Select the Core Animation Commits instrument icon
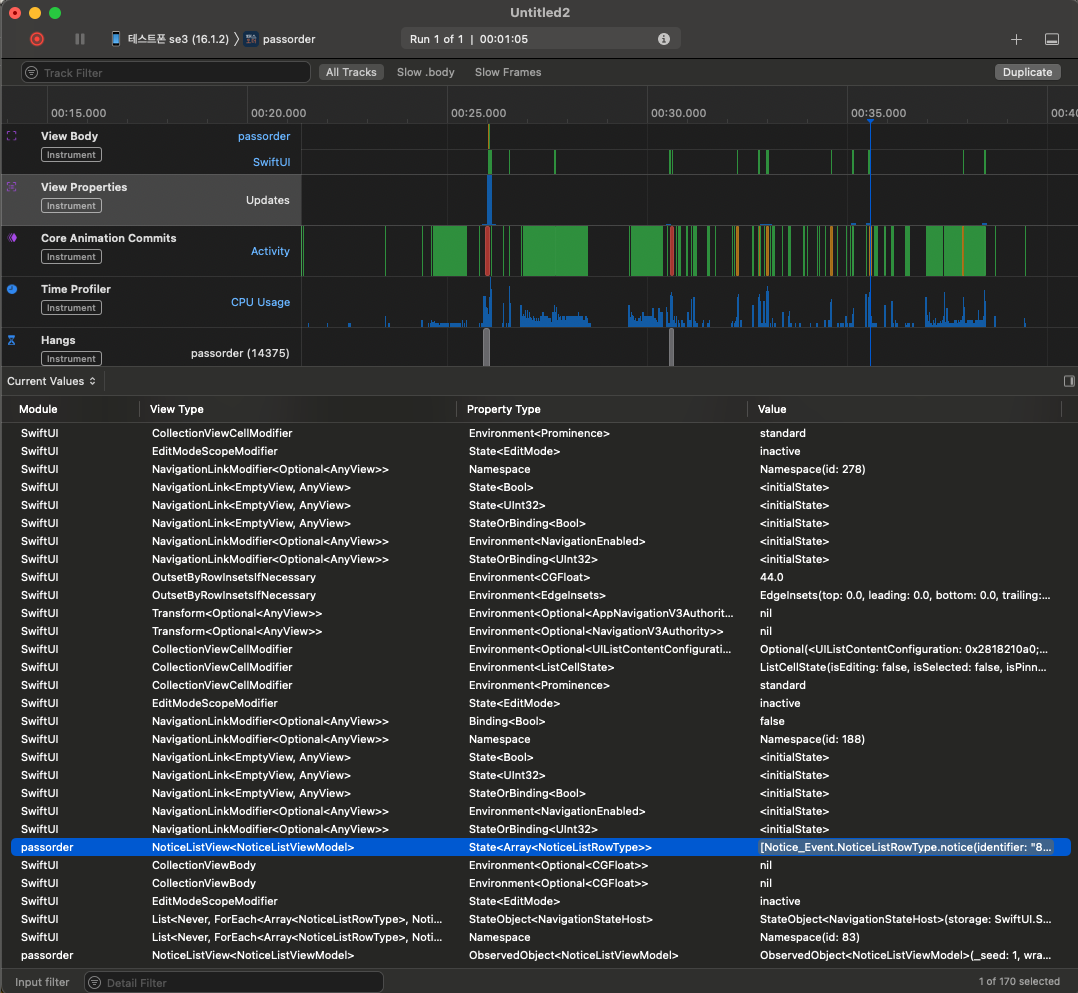 coord(12,238)
